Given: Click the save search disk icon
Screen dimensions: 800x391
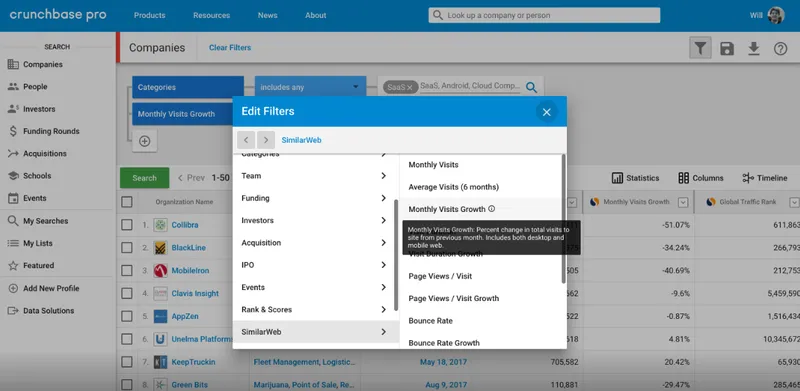Looking at the screenshot, I should (727, 48).
